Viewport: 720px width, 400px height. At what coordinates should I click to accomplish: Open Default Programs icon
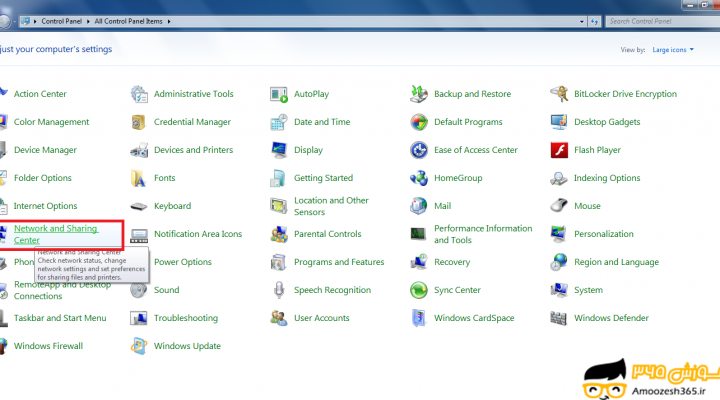point(419,122)
